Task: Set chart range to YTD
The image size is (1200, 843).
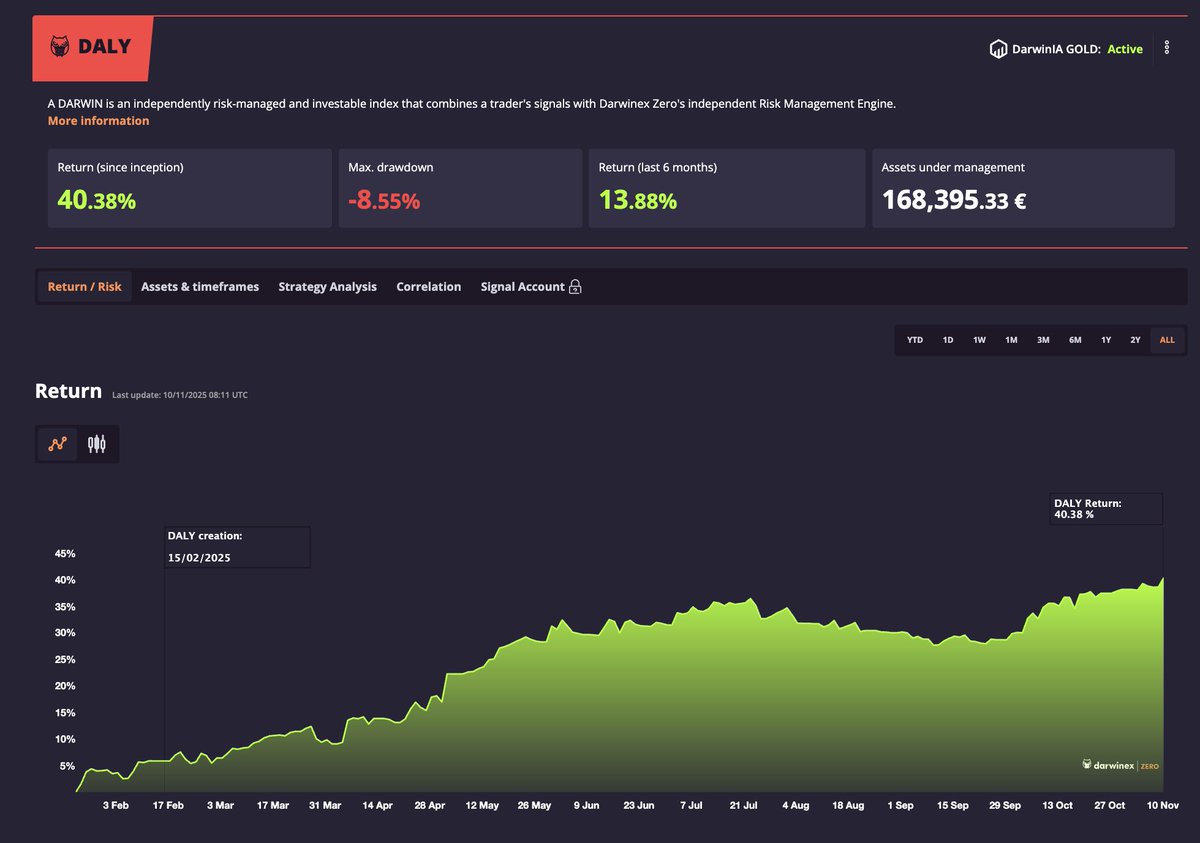Action: tap(915, 340)
